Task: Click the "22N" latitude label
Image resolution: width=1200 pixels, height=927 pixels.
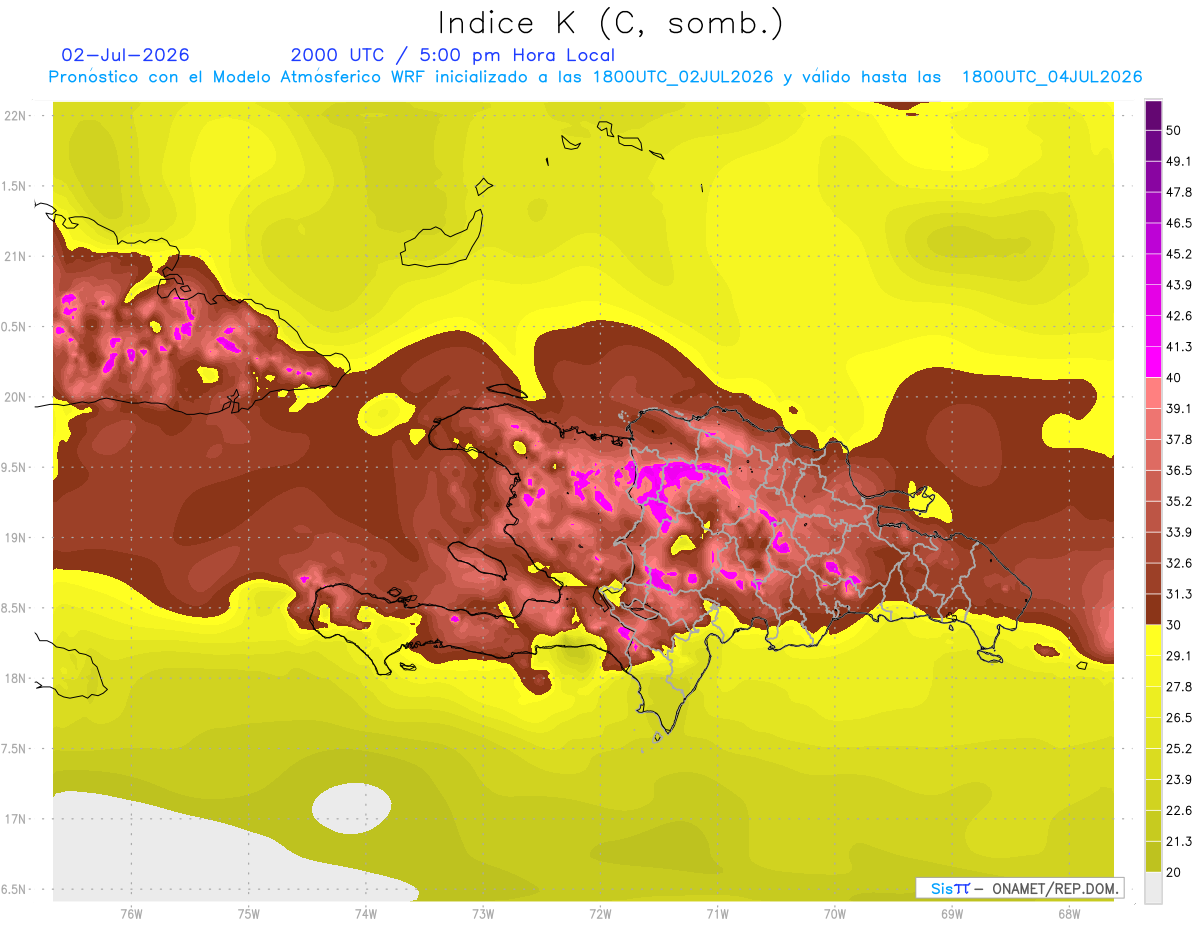Action: [x=14, y=116]
